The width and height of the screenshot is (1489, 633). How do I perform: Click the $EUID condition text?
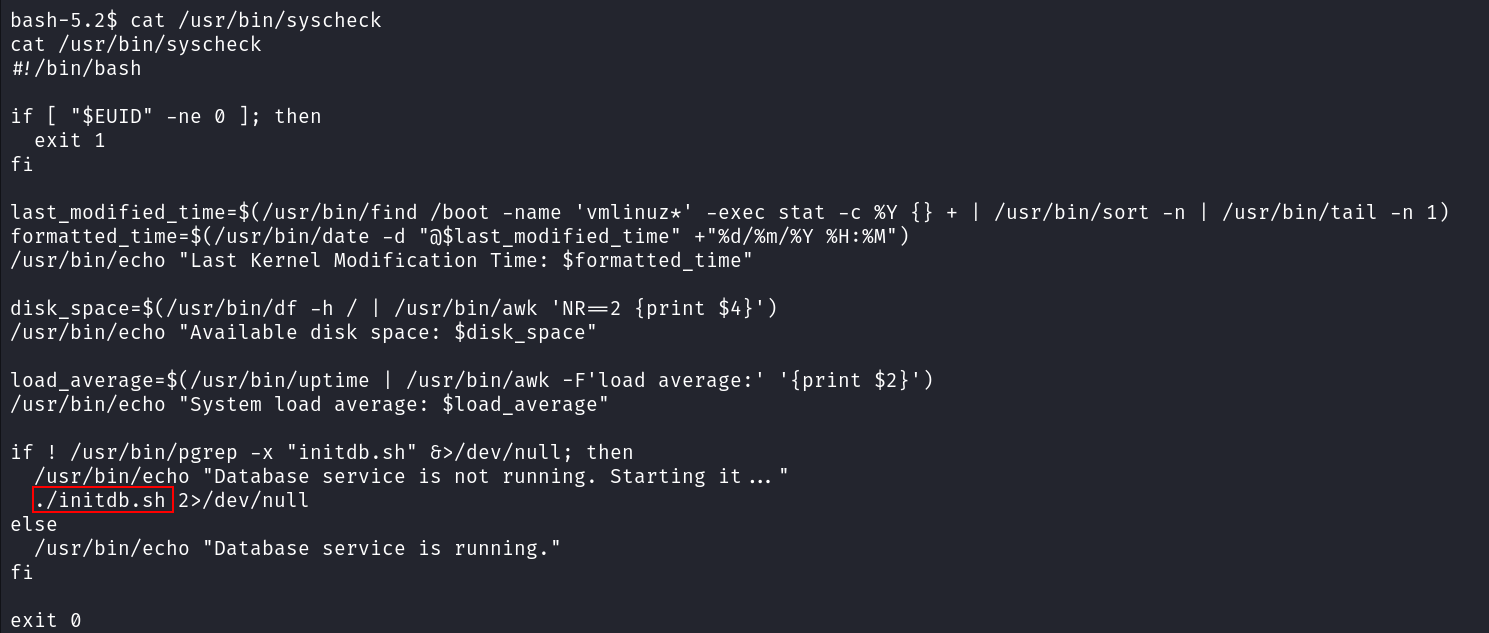[112, 116]
